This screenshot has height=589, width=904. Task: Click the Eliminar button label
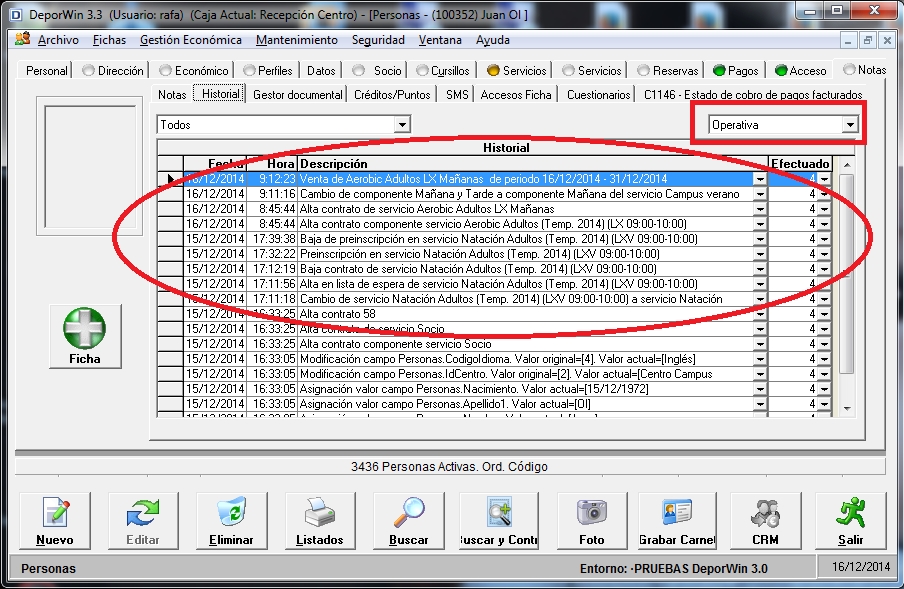point(231,540)
